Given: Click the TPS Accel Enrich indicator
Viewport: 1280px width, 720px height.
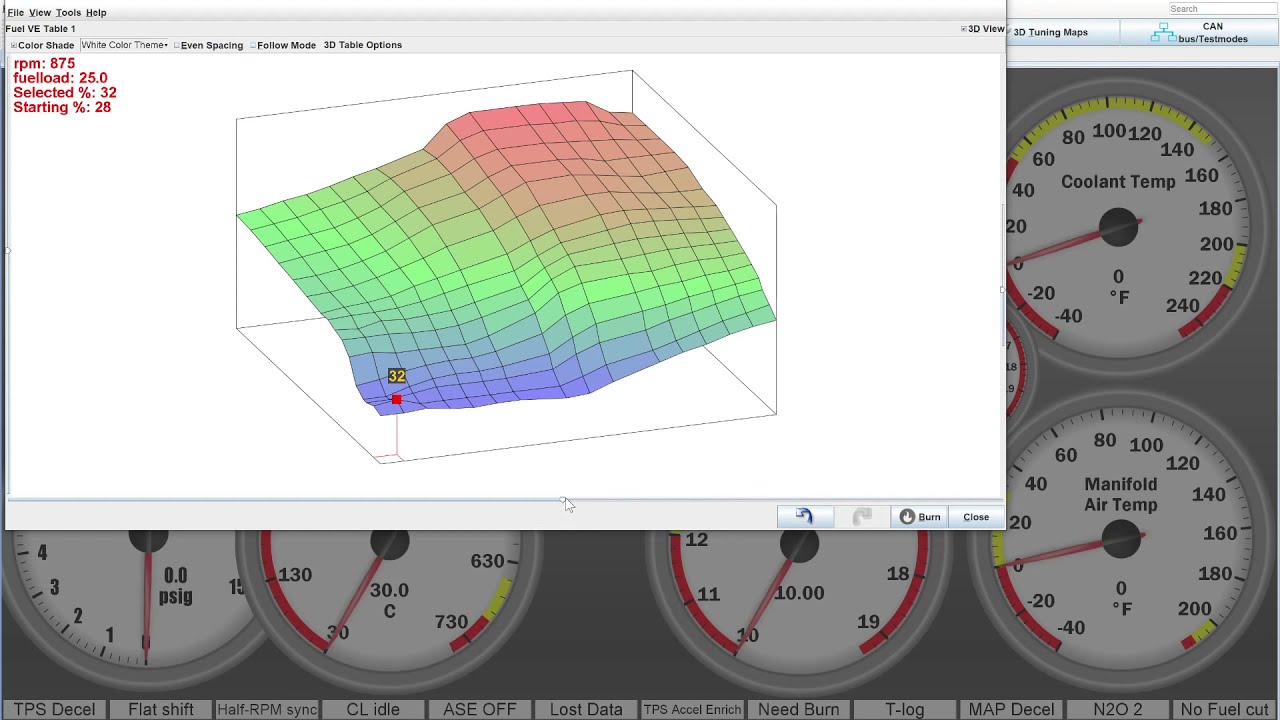Looking at the screenshot, I should 692,709.
